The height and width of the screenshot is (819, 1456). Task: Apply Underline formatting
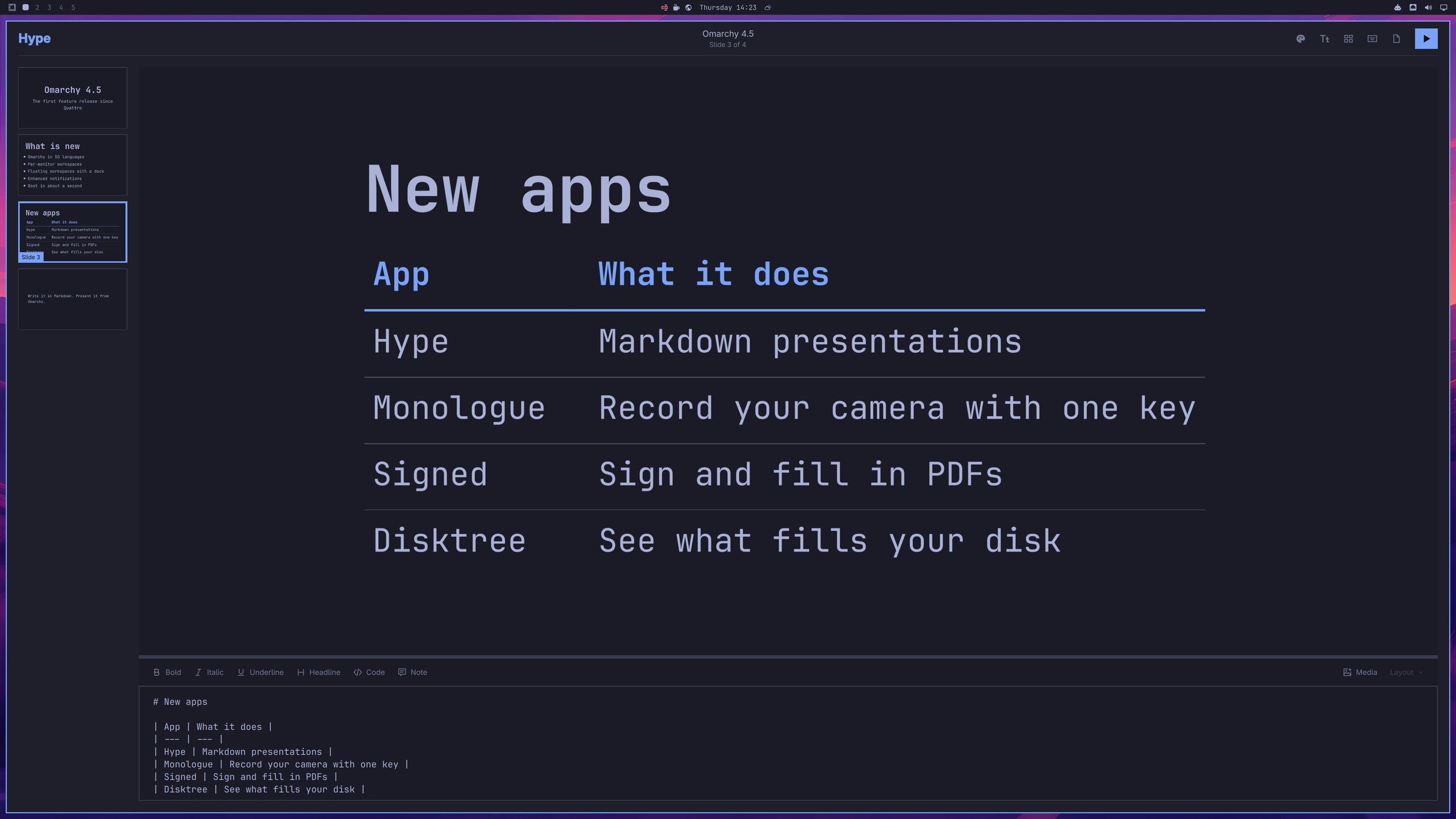pos(260,672)
